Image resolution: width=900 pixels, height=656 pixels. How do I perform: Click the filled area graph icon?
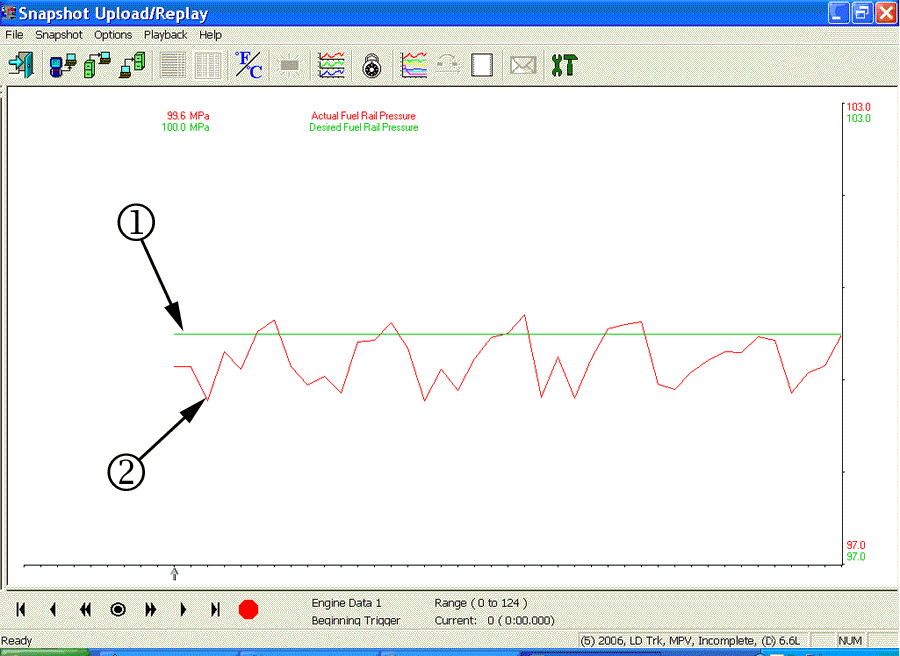pyautogui.click(x=413, y=65)
